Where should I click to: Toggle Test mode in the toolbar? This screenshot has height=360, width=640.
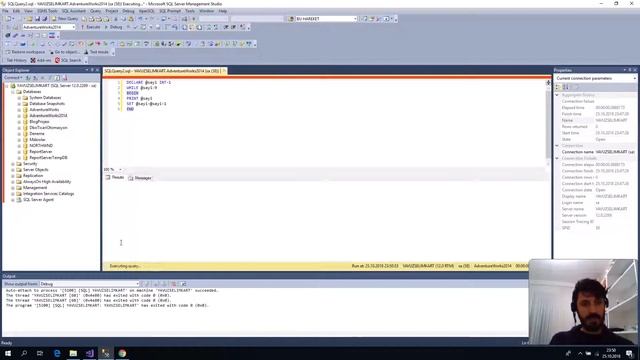96,52
